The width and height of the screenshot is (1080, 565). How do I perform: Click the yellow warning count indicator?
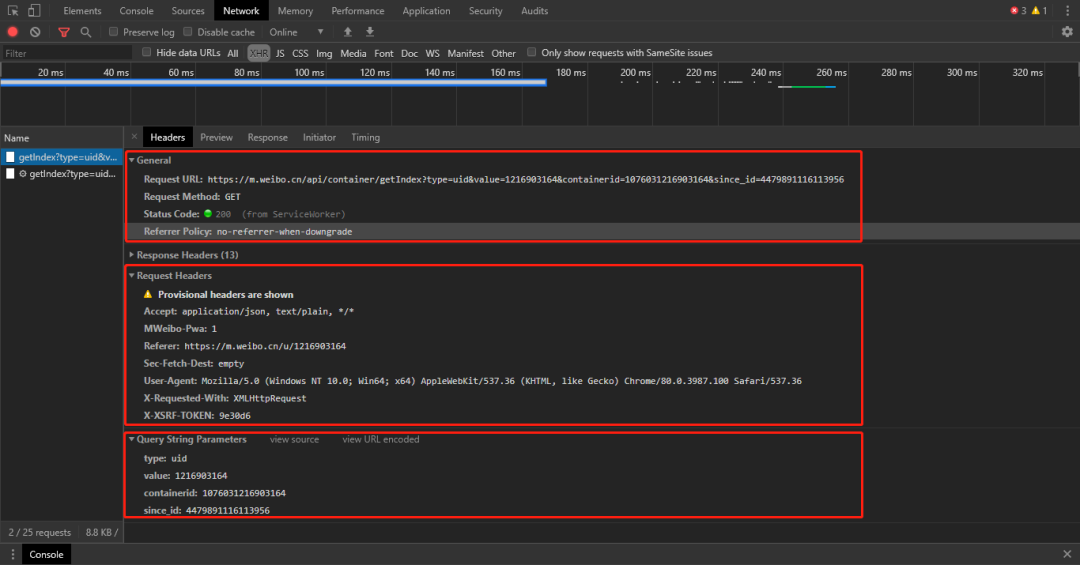pyautogui.click(x=1039, y=10)
